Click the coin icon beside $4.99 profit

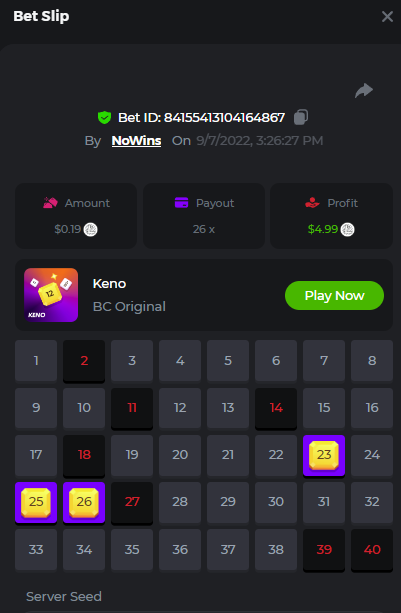click(x=347, y=229)
